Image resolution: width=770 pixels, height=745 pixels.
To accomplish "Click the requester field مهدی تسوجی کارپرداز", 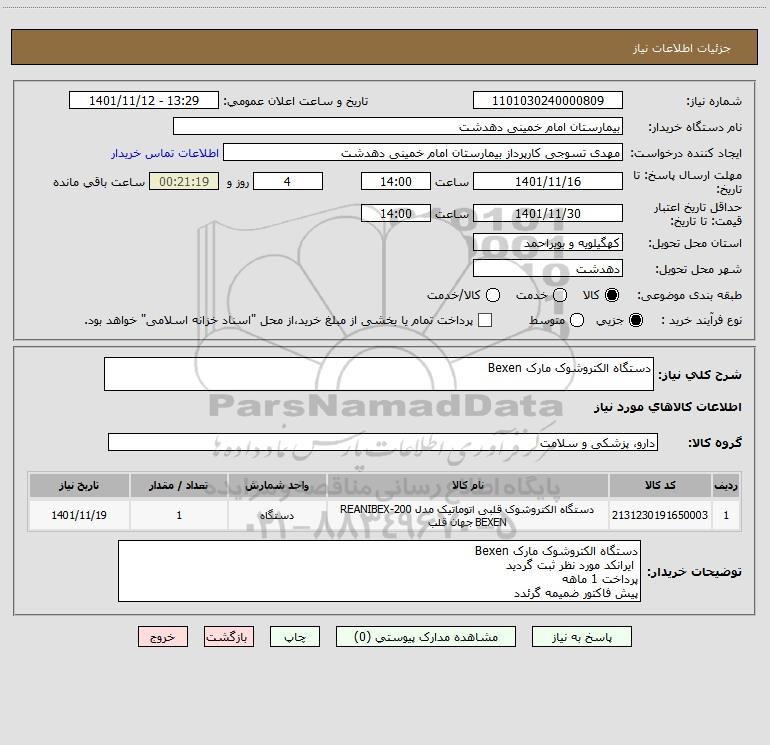I will point(423,153).
